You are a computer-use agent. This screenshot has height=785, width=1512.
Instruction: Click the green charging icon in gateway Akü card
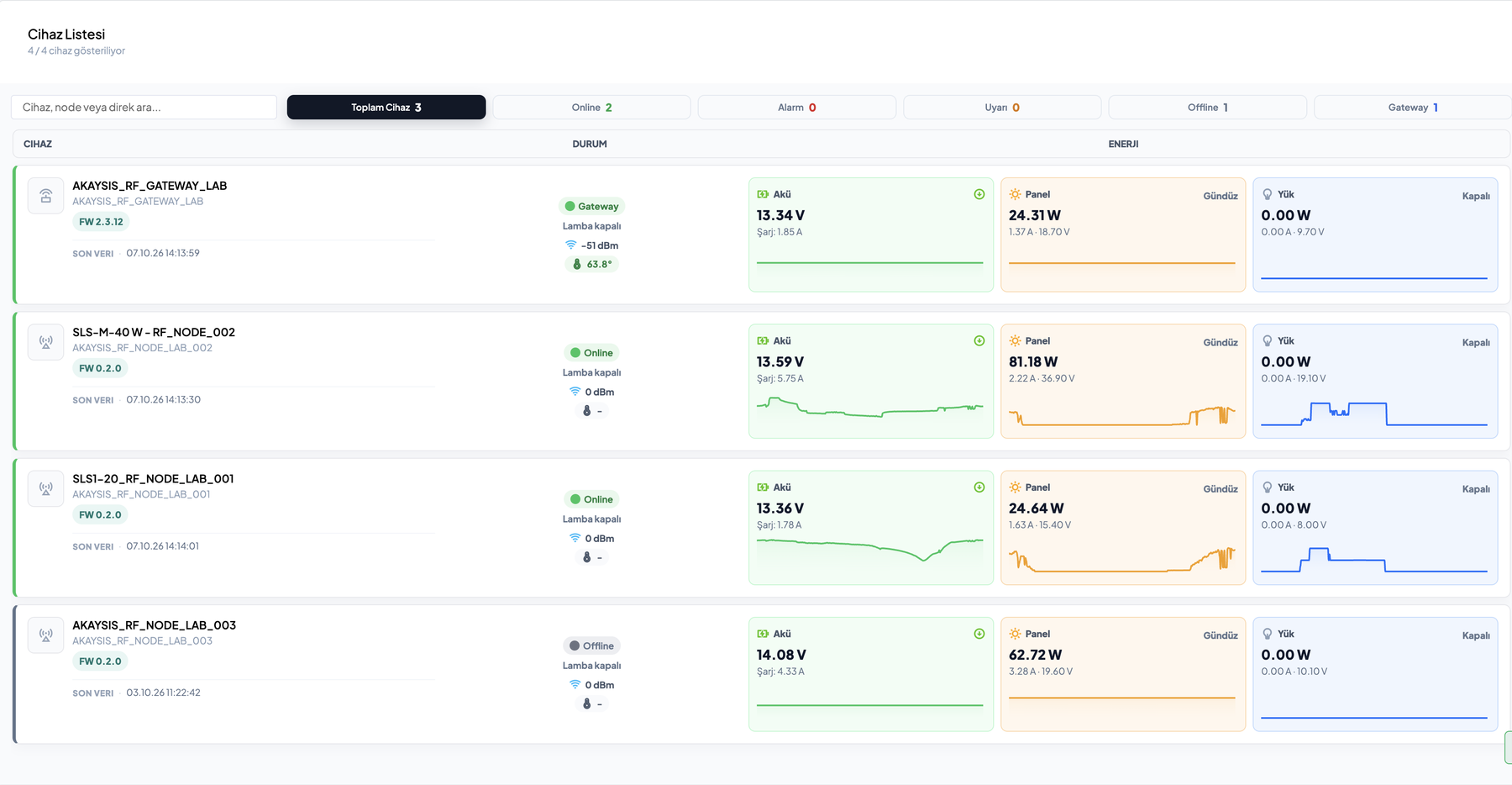coord(979,194)
